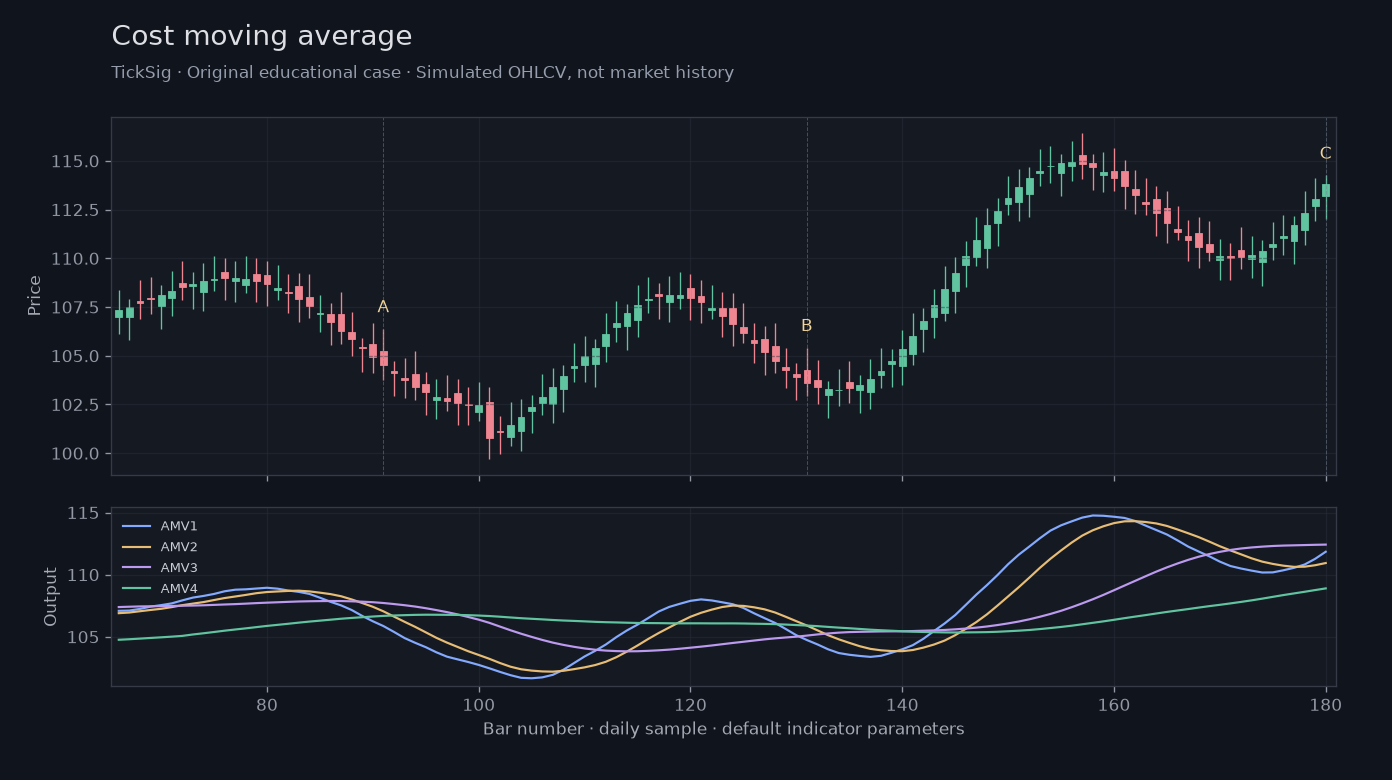The width and height of the screenshot is (1392, 780).
Task: Select the AMV4 legend label
Action: [x=179, y=589]
